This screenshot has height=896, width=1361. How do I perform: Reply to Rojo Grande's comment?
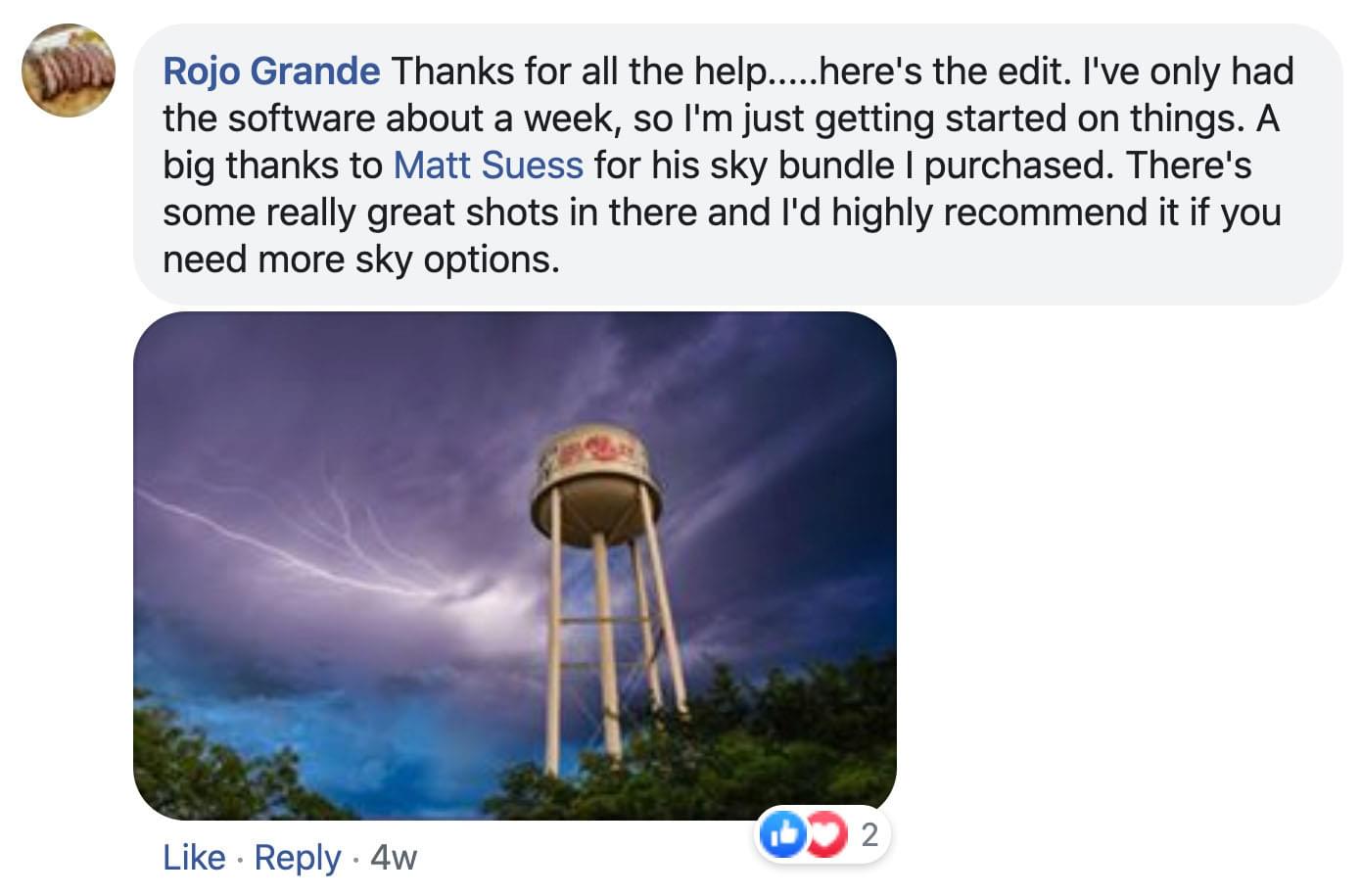click(298, 858)
